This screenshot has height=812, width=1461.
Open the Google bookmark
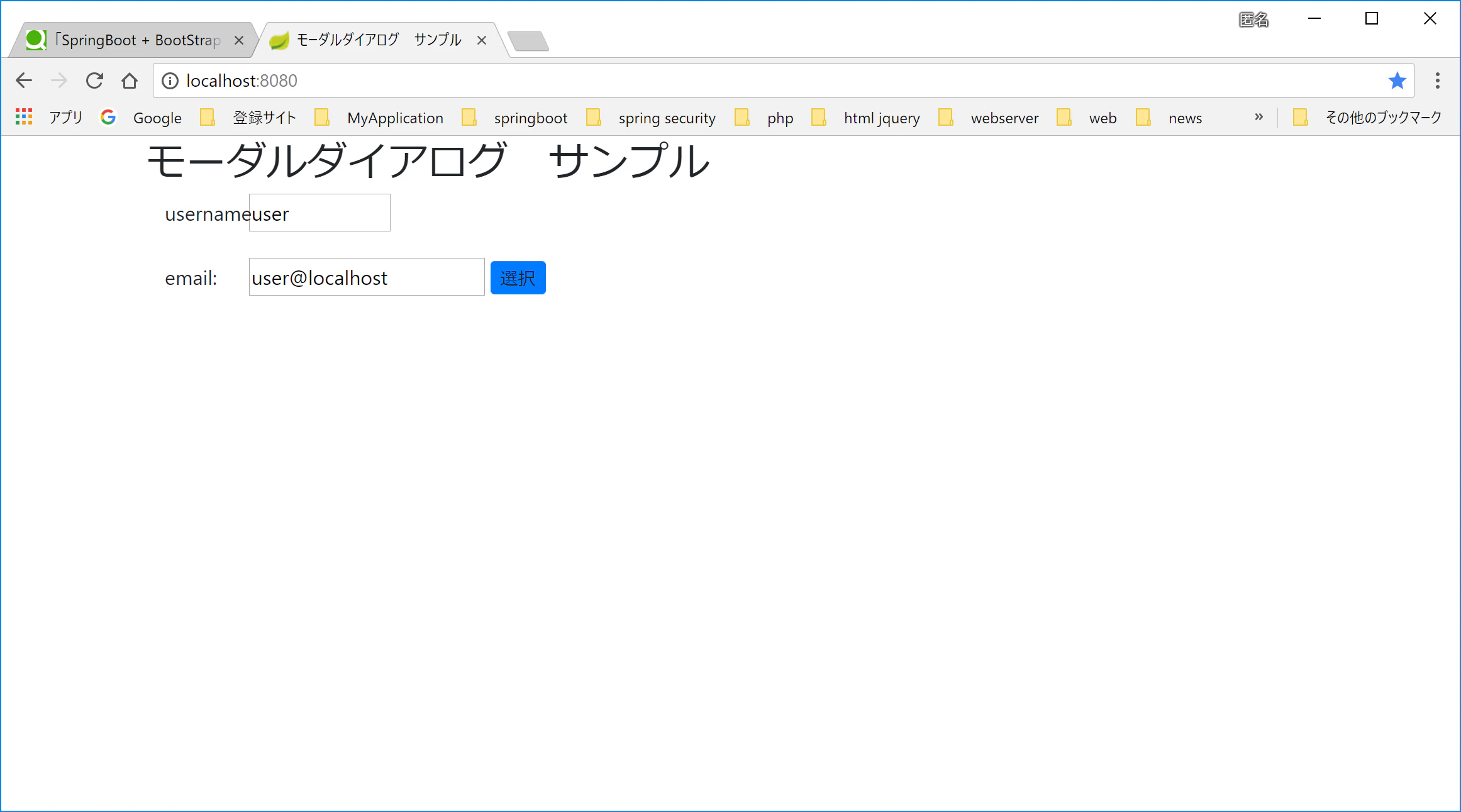click(141, 118)
